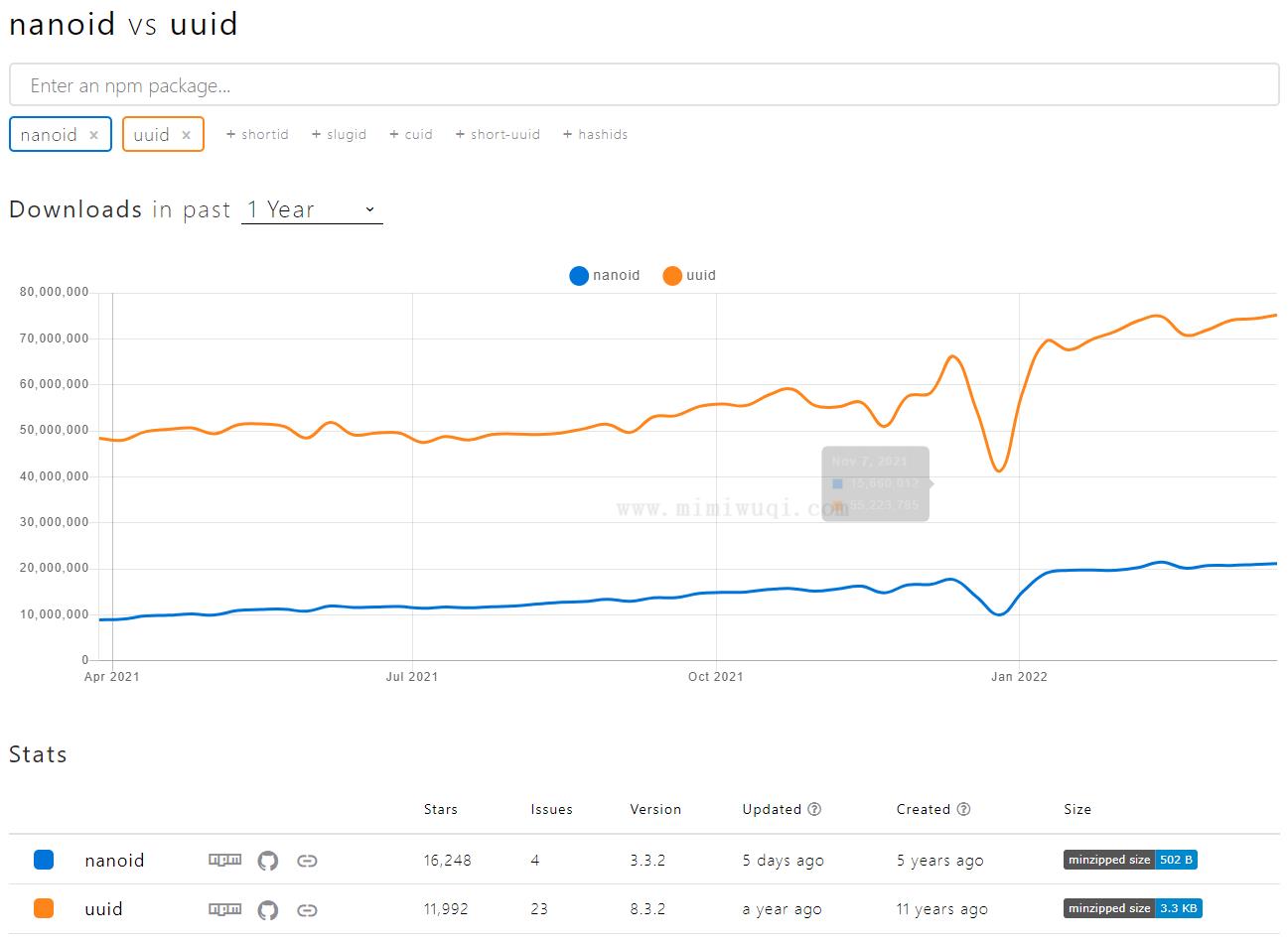Click the uuid version 8.3.2

click(647, 909)
